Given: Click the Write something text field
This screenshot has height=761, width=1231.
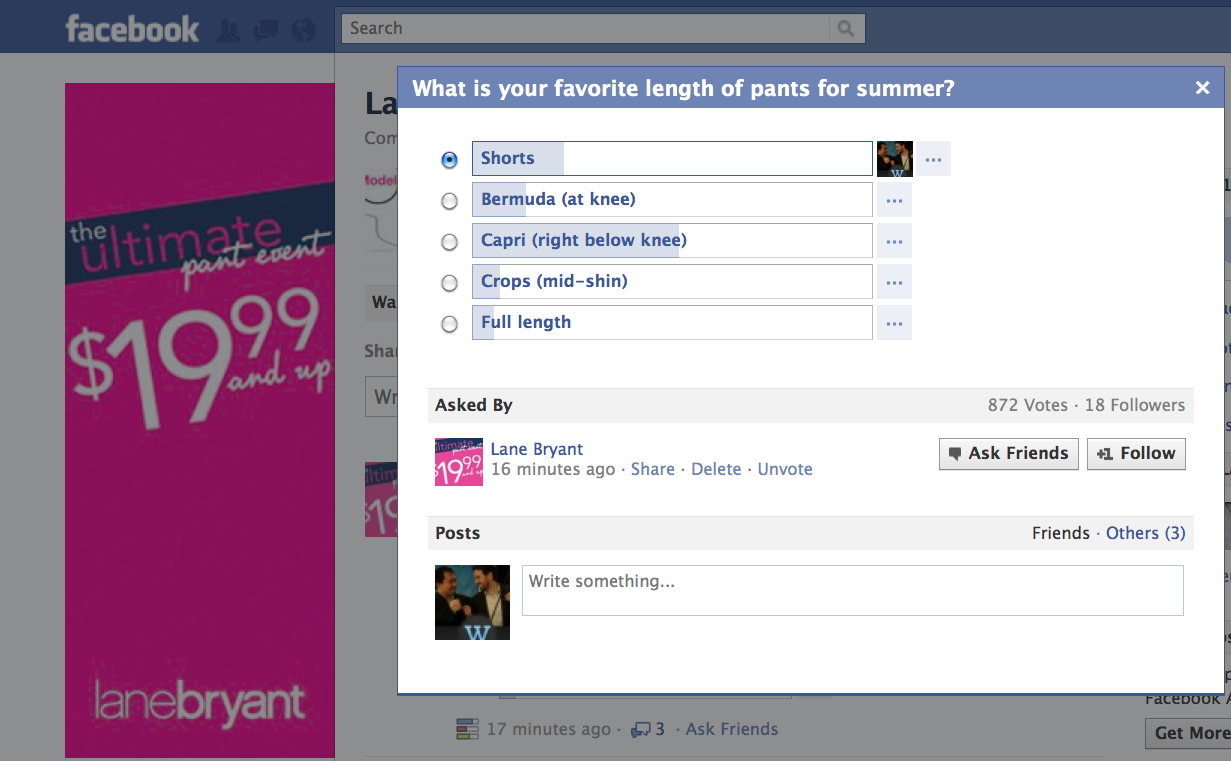Looking at the screenshot, I should click(853, 590).
